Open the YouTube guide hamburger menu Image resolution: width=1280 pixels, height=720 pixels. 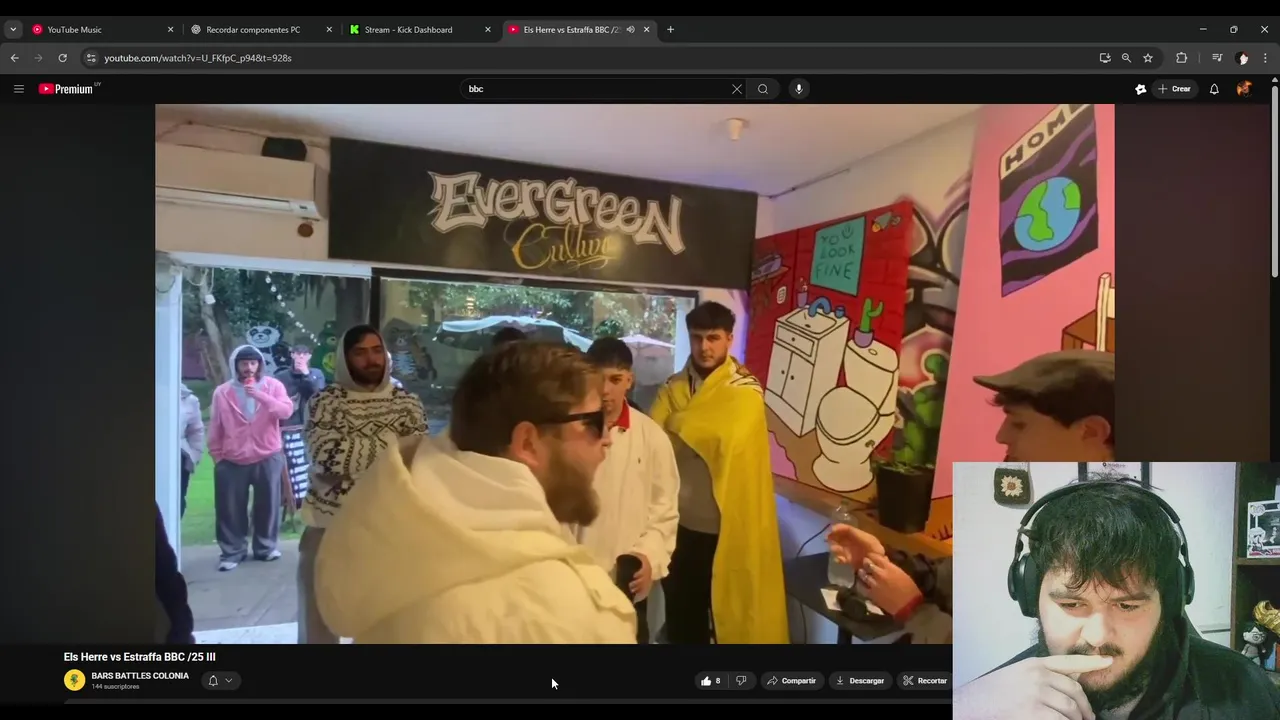pos(18,89)
